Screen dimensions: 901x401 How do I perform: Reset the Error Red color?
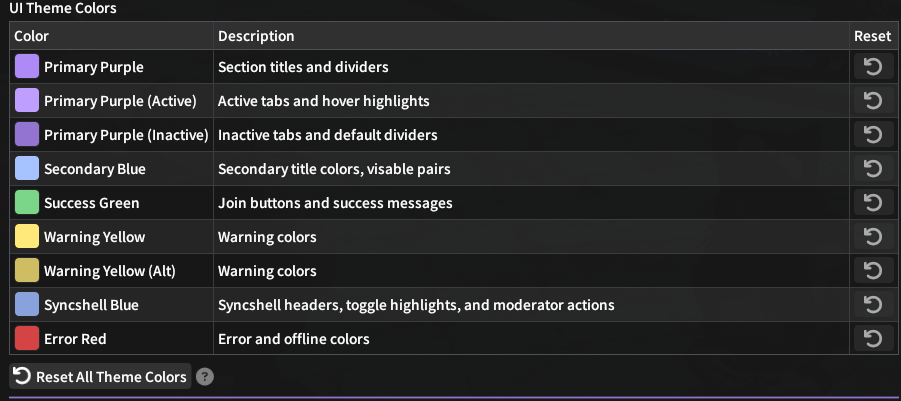point(872,339)
